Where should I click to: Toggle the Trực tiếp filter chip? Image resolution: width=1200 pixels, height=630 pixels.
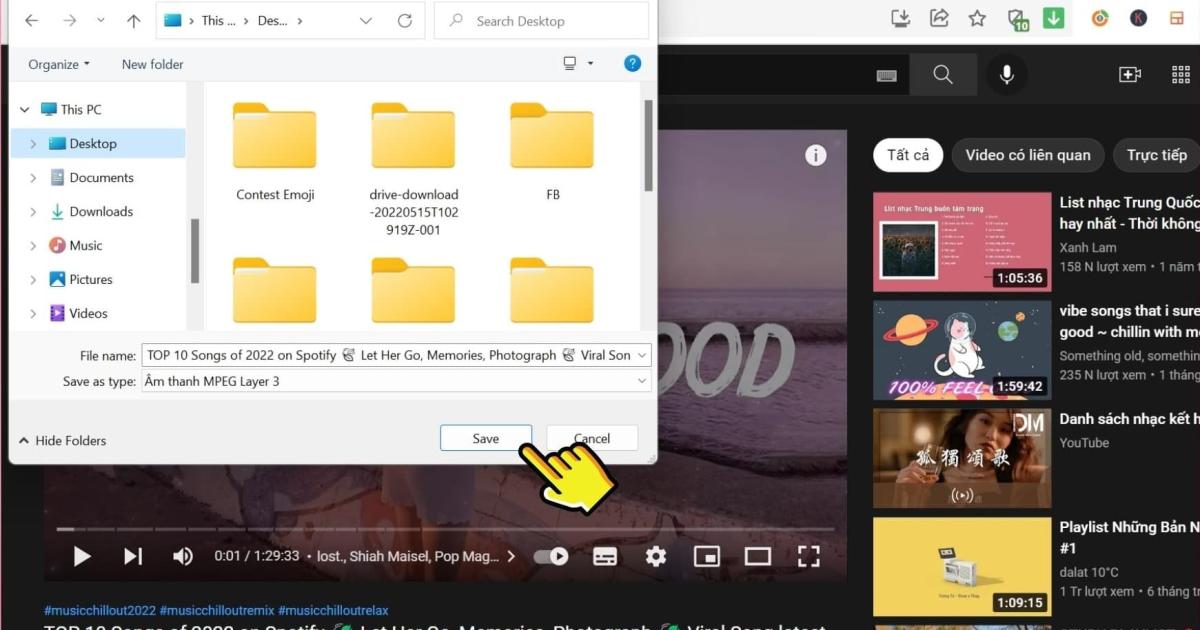(x=1155, y=155)
